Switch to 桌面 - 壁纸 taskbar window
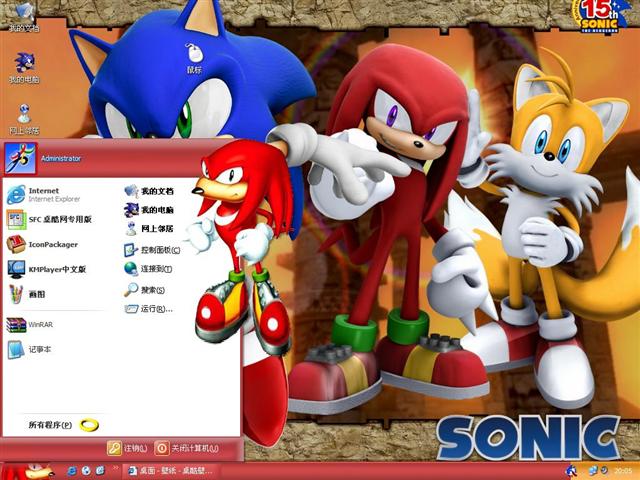 click(170, 471)
